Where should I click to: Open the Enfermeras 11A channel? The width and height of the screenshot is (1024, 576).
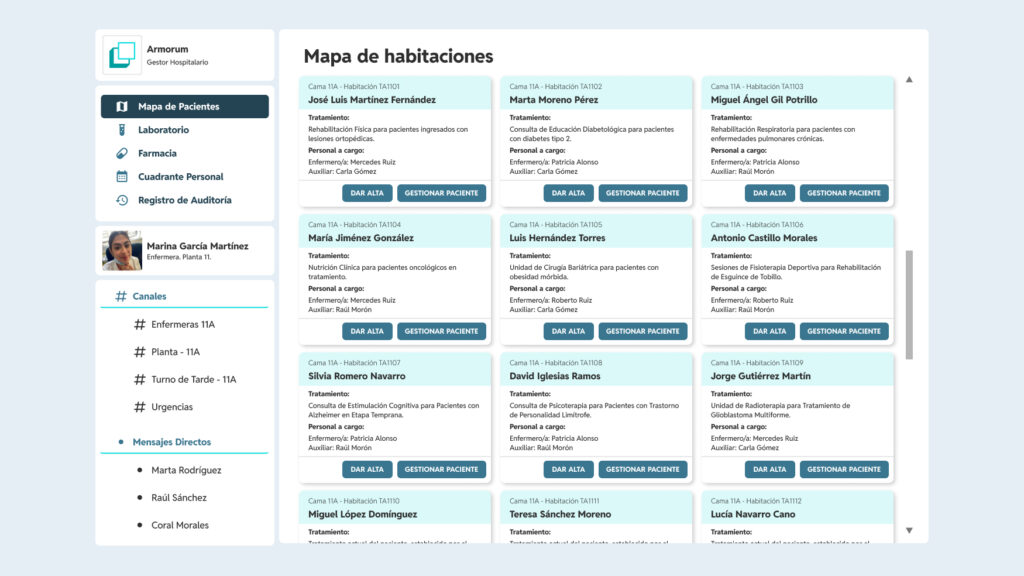coord(183,324)
